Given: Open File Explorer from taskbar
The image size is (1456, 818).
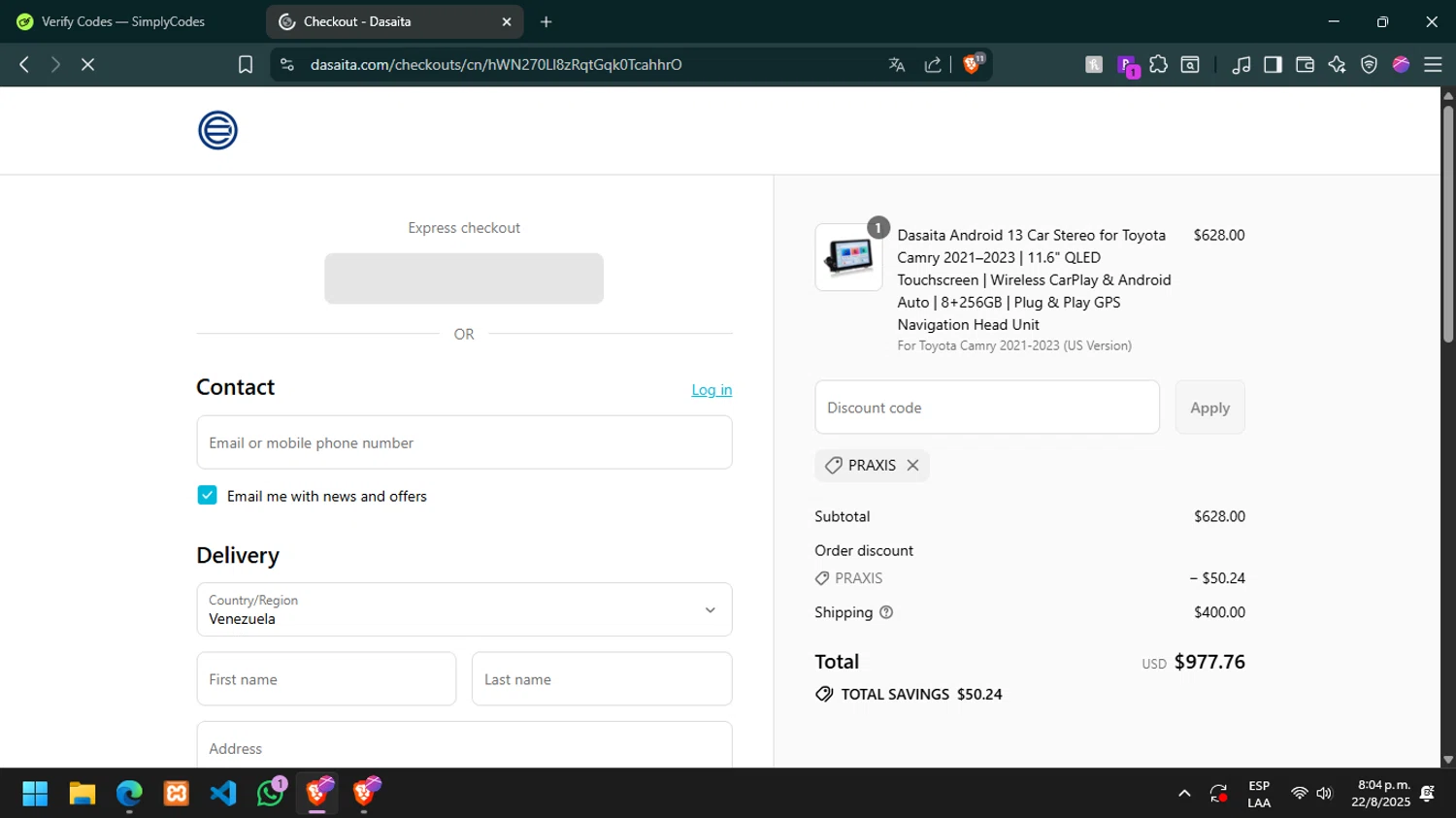Looking at the screenshot, I should click(x=82, y=794).
